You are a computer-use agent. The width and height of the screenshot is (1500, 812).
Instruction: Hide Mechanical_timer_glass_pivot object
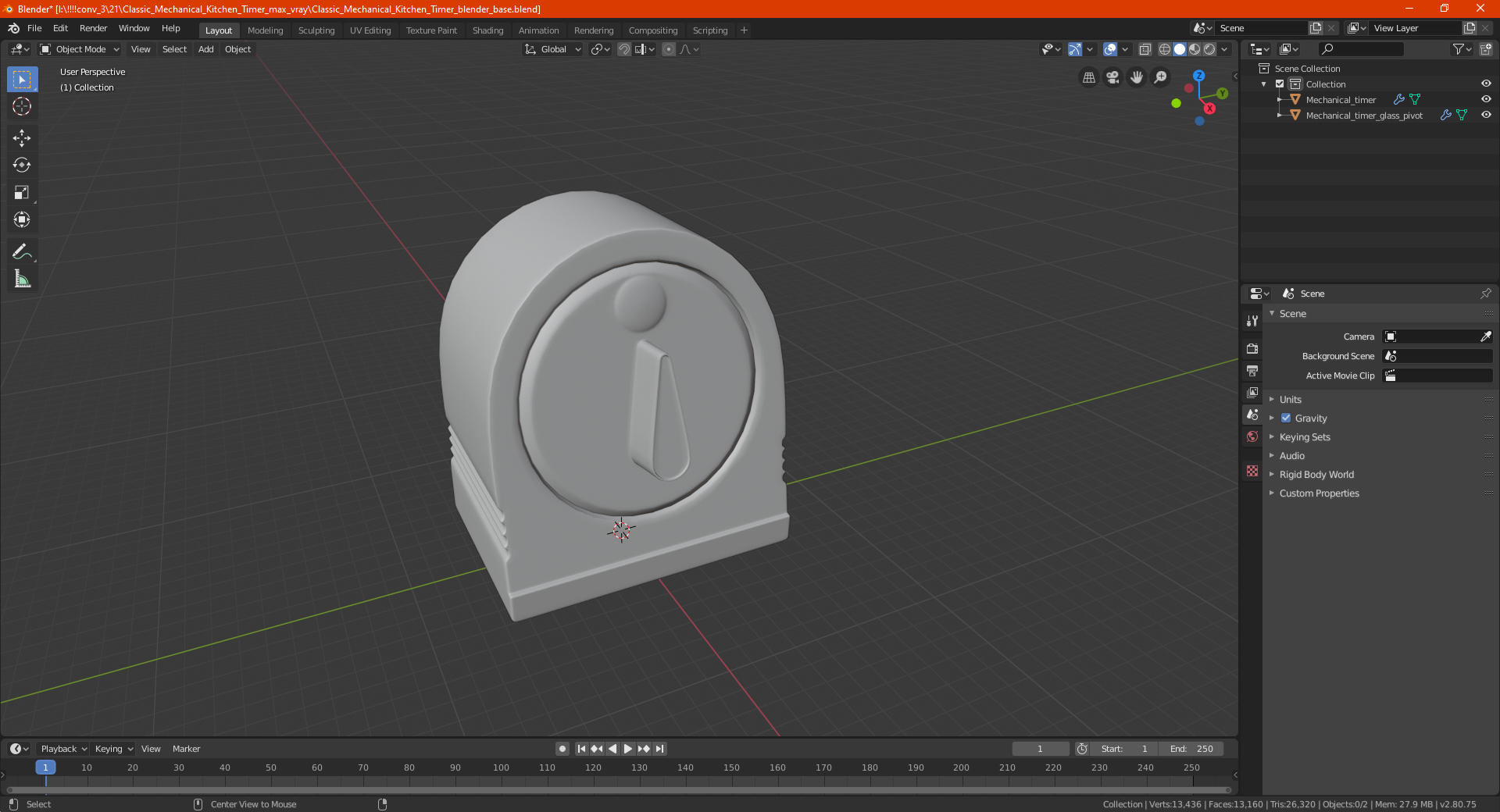(1486, 116)
